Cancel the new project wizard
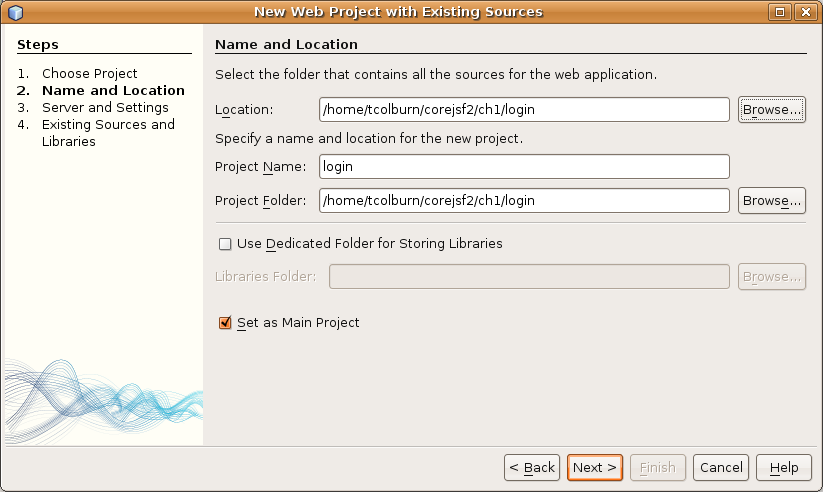 point(721,467)
